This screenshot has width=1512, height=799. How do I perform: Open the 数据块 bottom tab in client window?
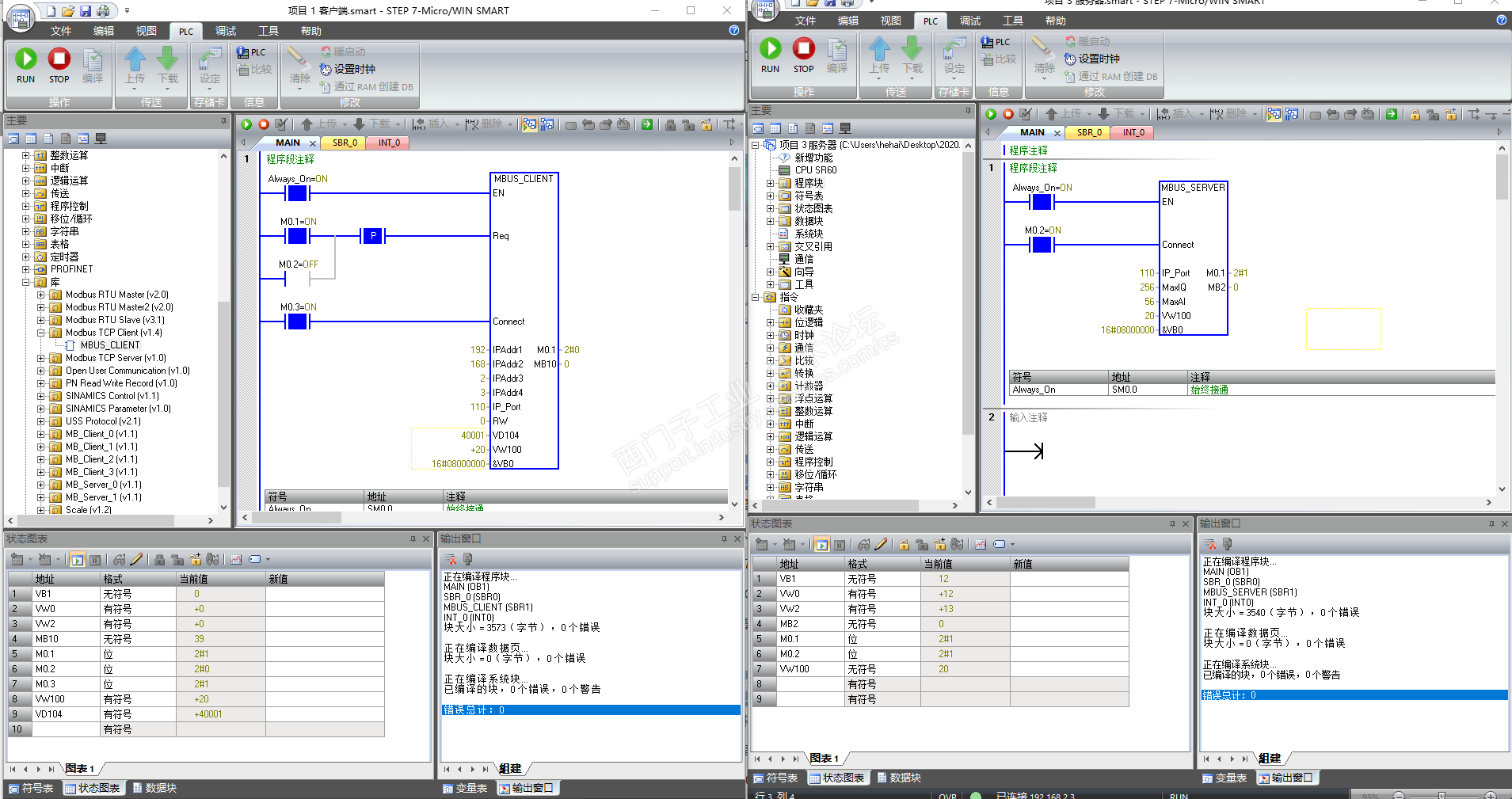click(154, 788)
